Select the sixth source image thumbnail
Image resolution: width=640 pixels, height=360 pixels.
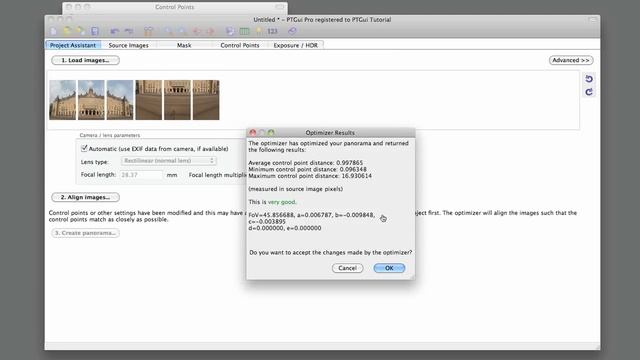point(206,100)
